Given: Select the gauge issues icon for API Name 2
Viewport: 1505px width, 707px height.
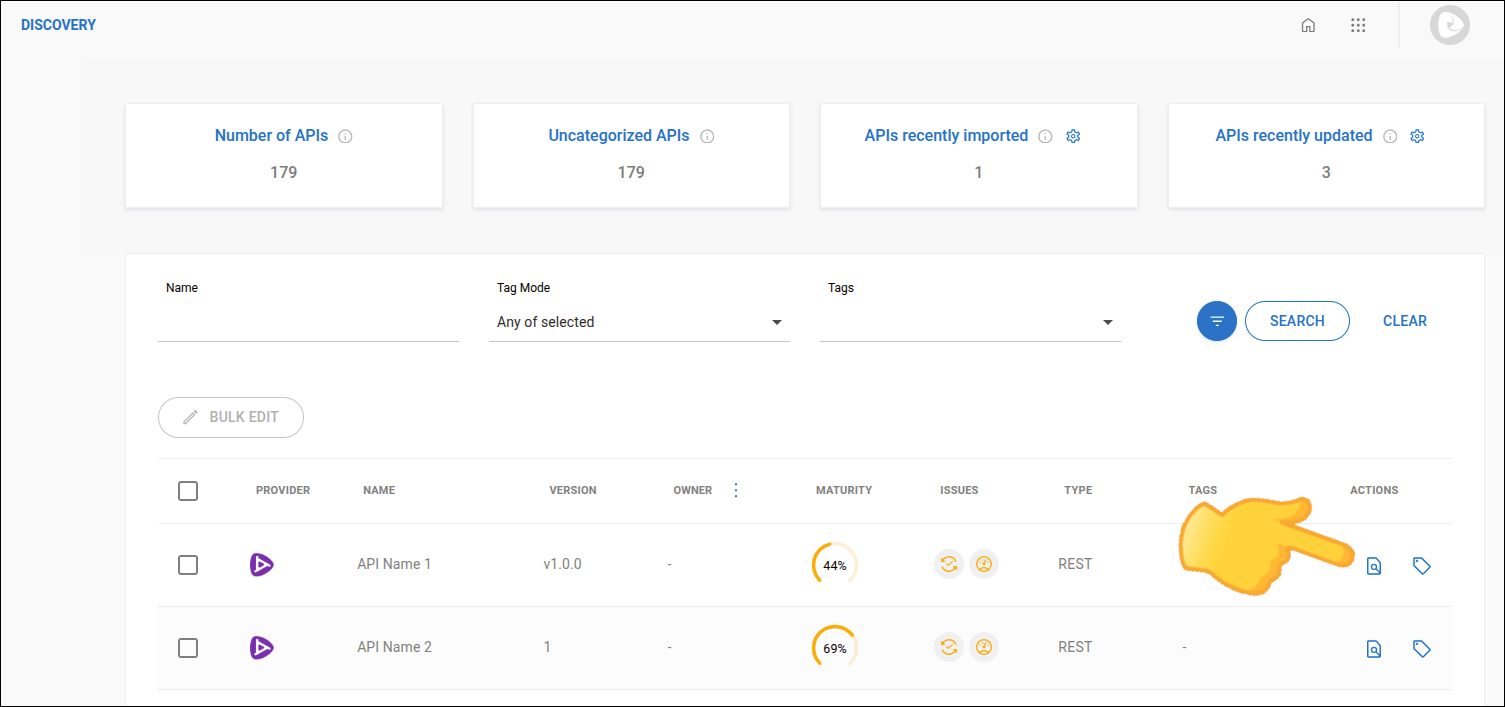Looking at the screenshot, I should pos(984,647).
